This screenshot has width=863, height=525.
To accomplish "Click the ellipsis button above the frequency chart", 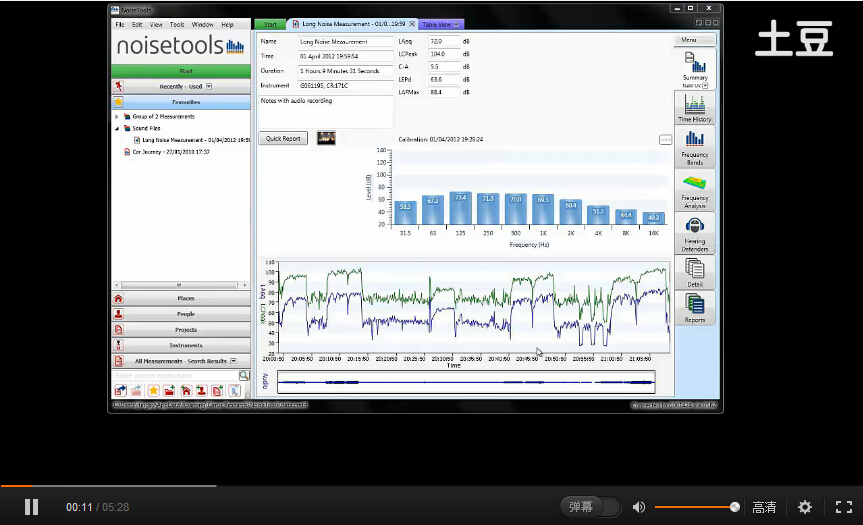I will (x=665, y=140).
